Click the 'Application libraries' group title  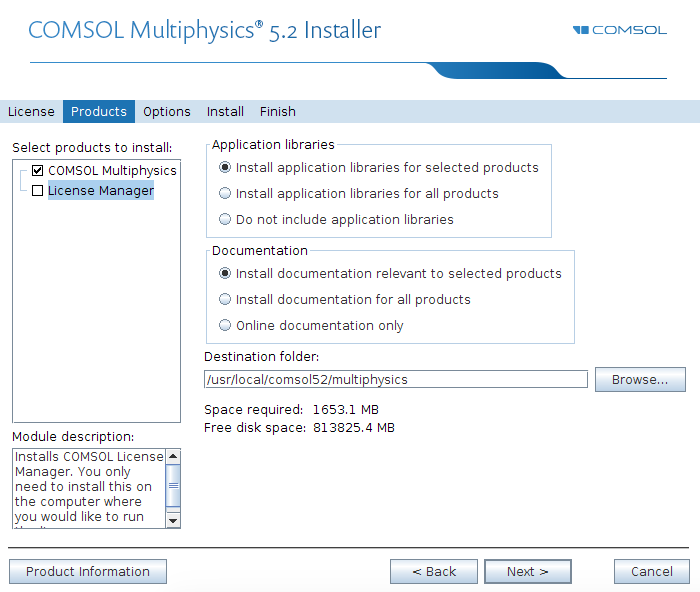pos(273,145)
